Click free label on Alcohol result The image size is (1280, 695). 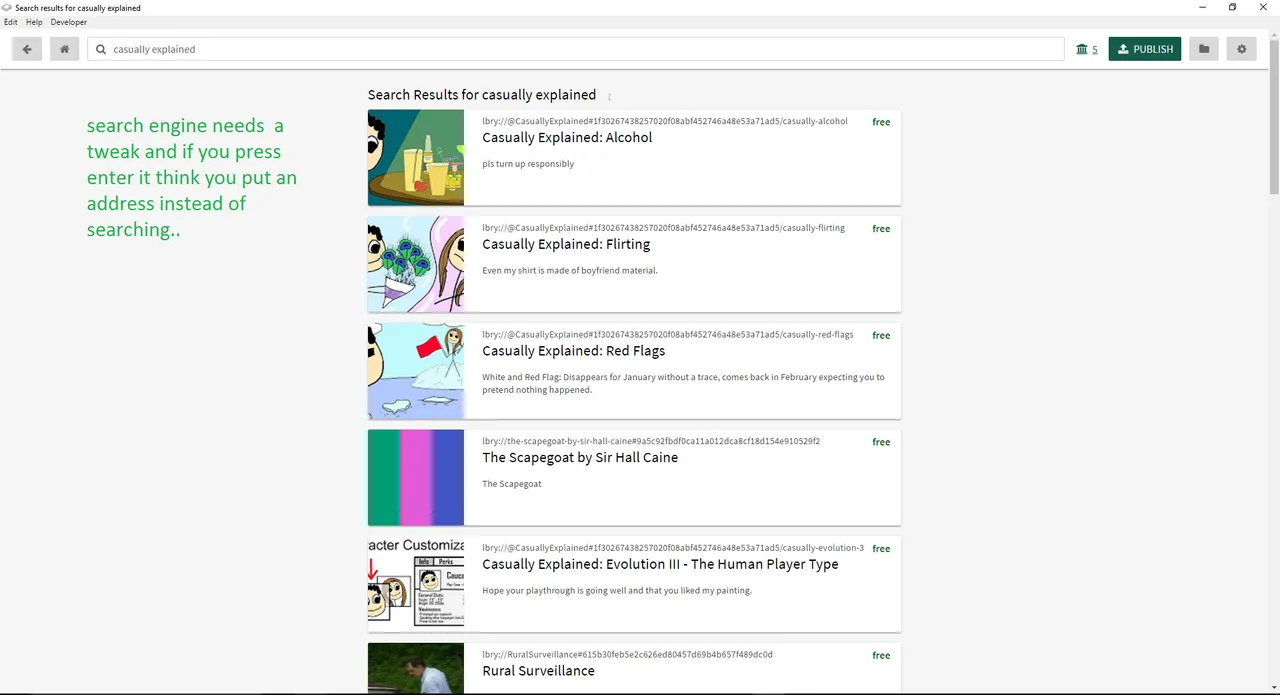[x=881, y=122]
